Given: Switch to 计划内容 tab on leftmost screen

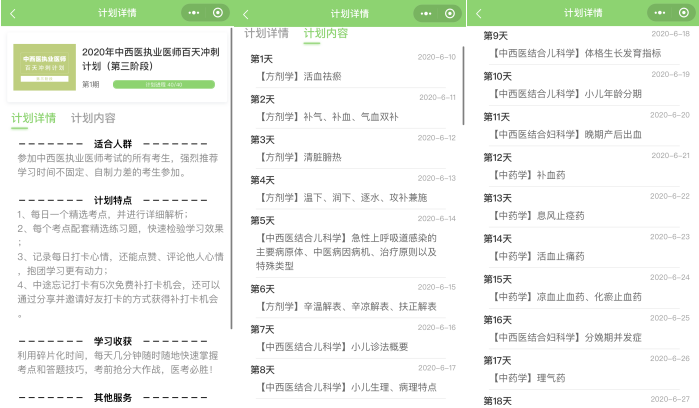Looking at the screenshot, I should click(93, 118).
